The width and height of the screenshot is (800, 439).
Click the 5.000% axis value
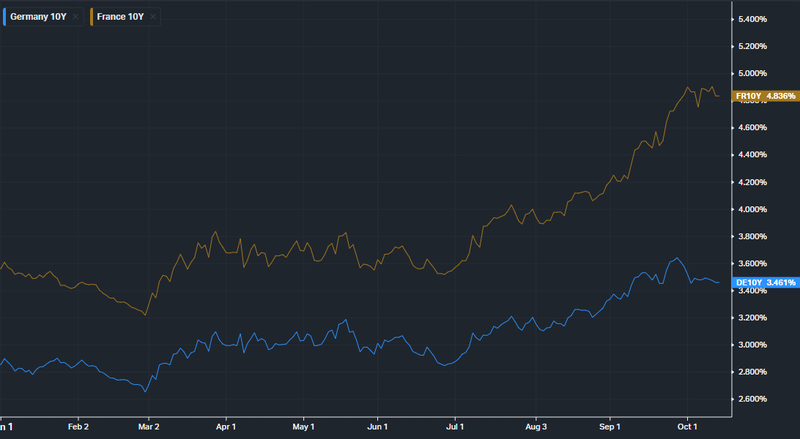752,74
